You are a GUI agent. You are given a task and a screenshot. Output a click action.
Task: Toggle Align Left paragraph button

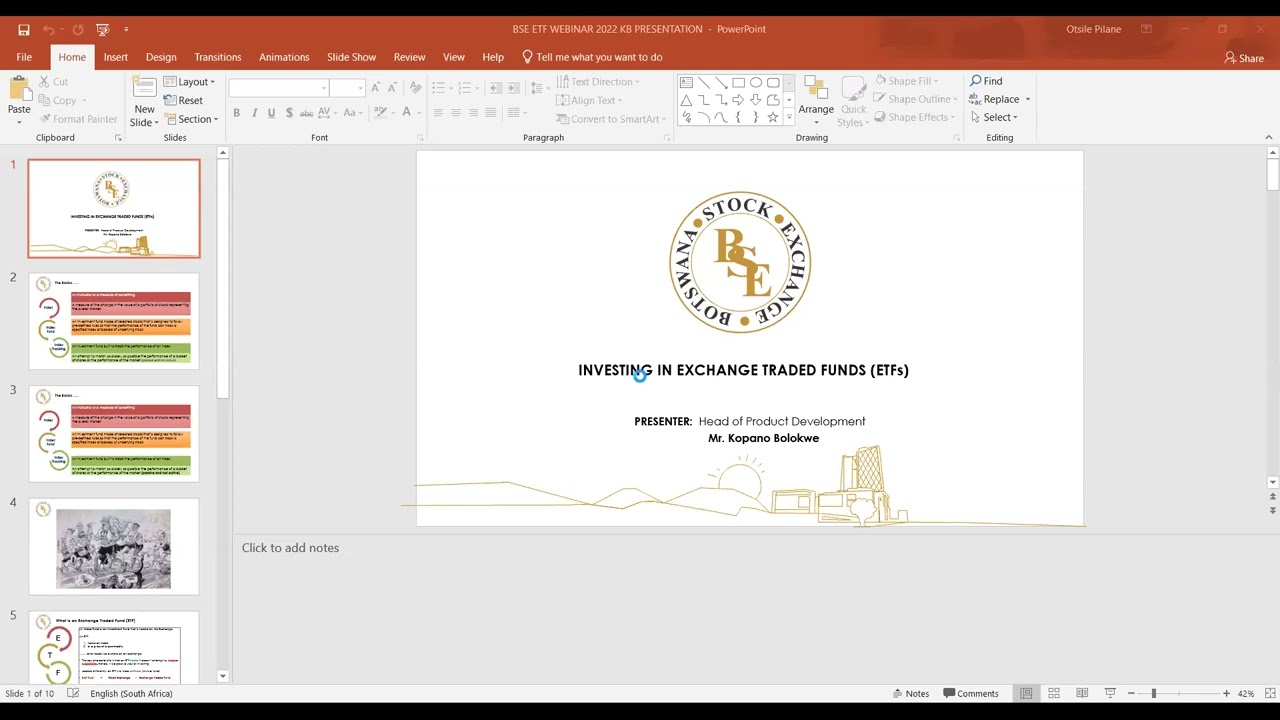tap(438, 113)
